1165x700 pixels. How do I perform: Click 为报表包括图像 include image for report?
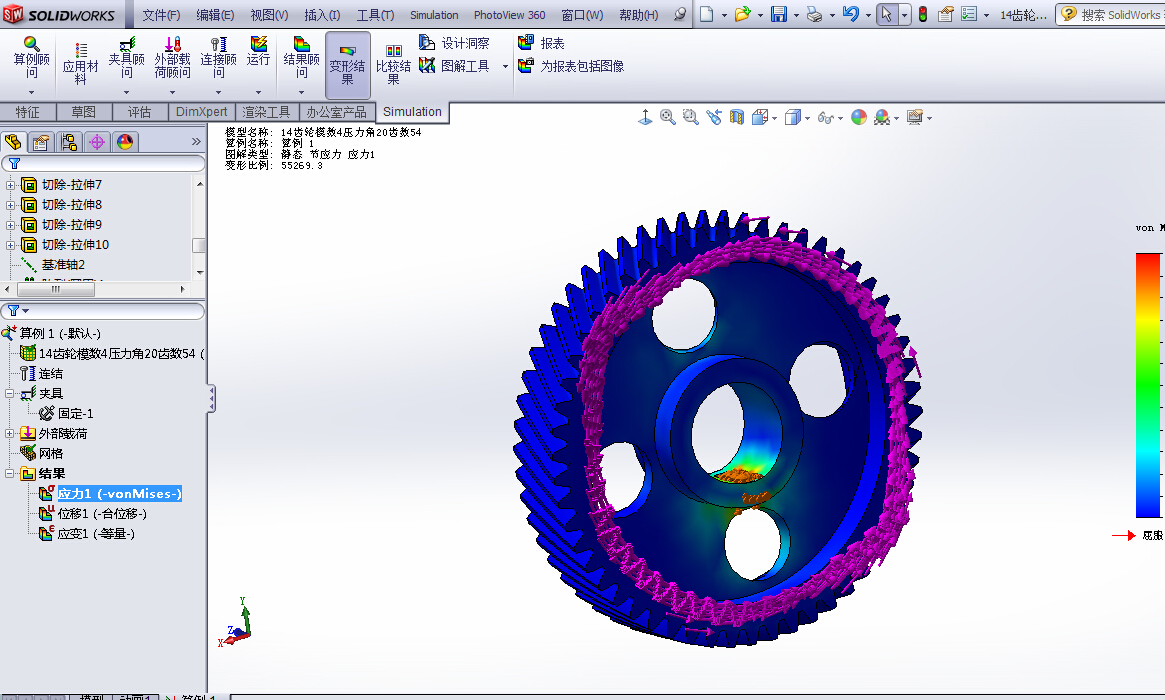571,66
